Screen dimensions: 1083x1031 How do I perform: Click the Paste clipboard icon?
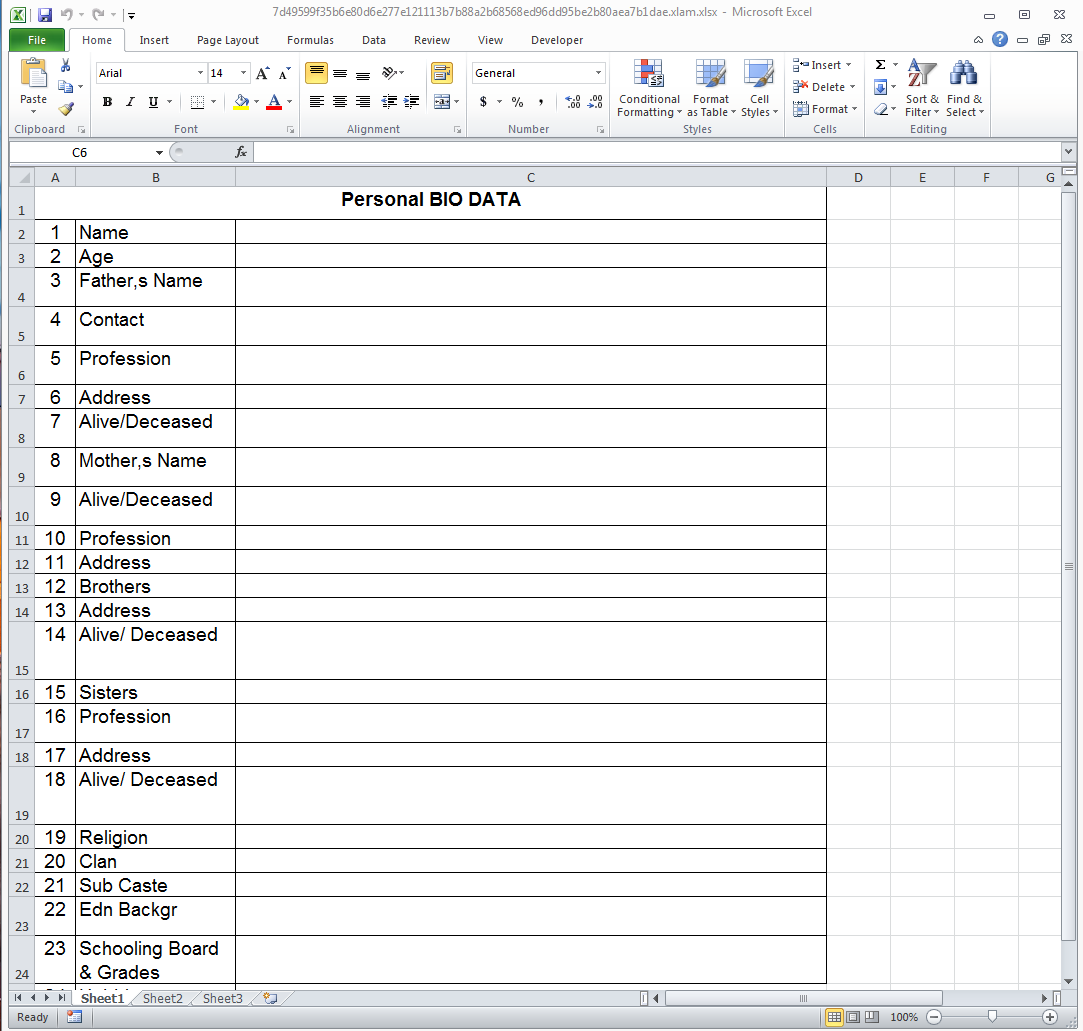[x=33, y=75]
